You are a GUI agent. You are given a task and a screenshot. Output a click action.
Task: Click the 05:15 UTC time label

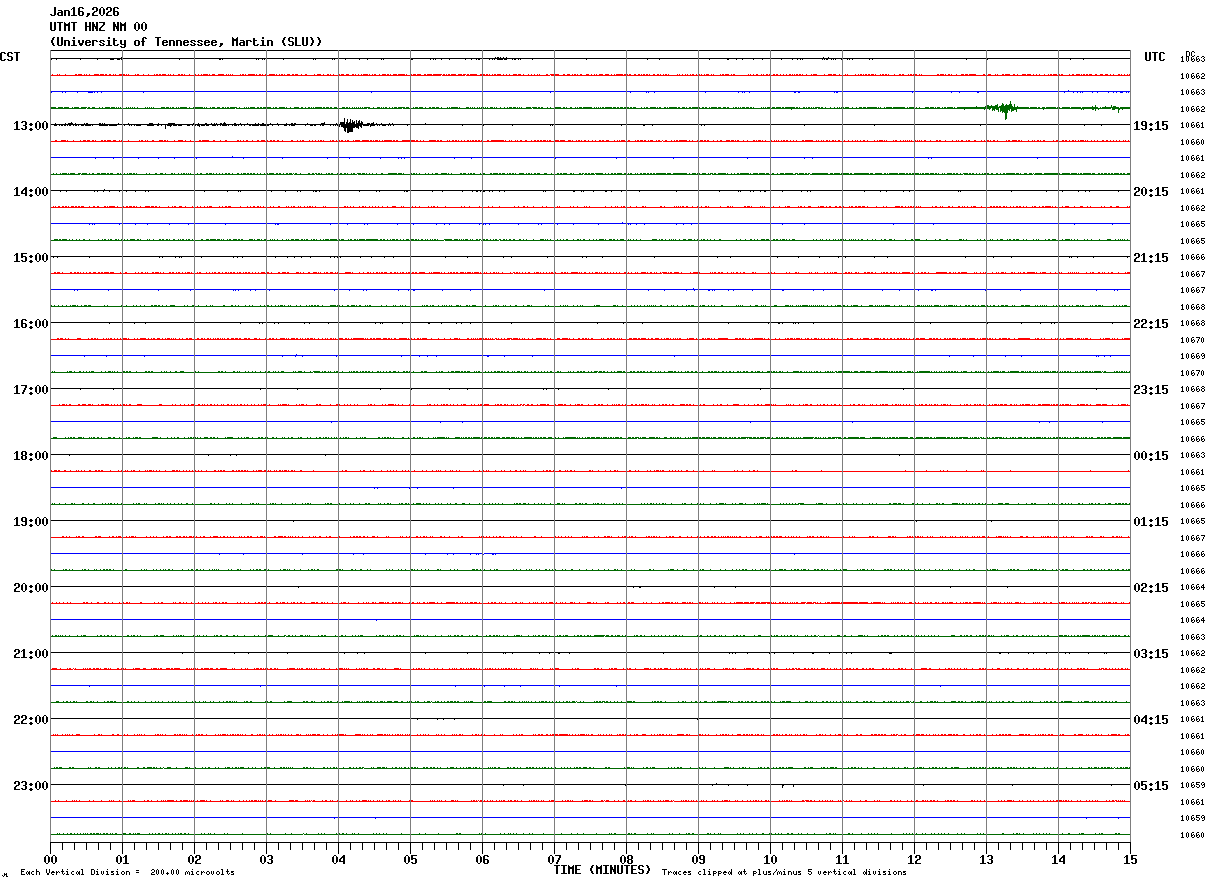[x=1151, y=786]
